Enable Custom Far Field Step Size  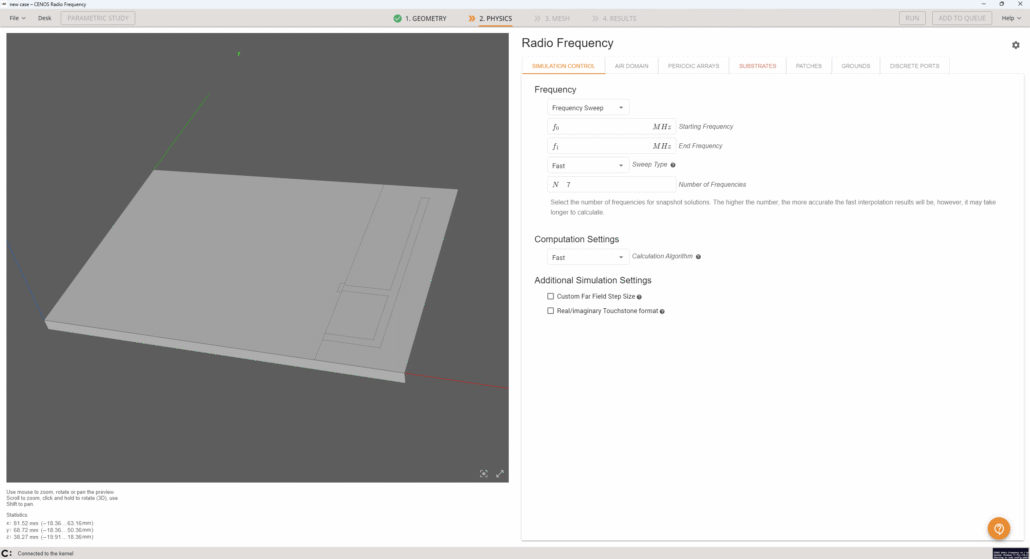click(551, 297)
